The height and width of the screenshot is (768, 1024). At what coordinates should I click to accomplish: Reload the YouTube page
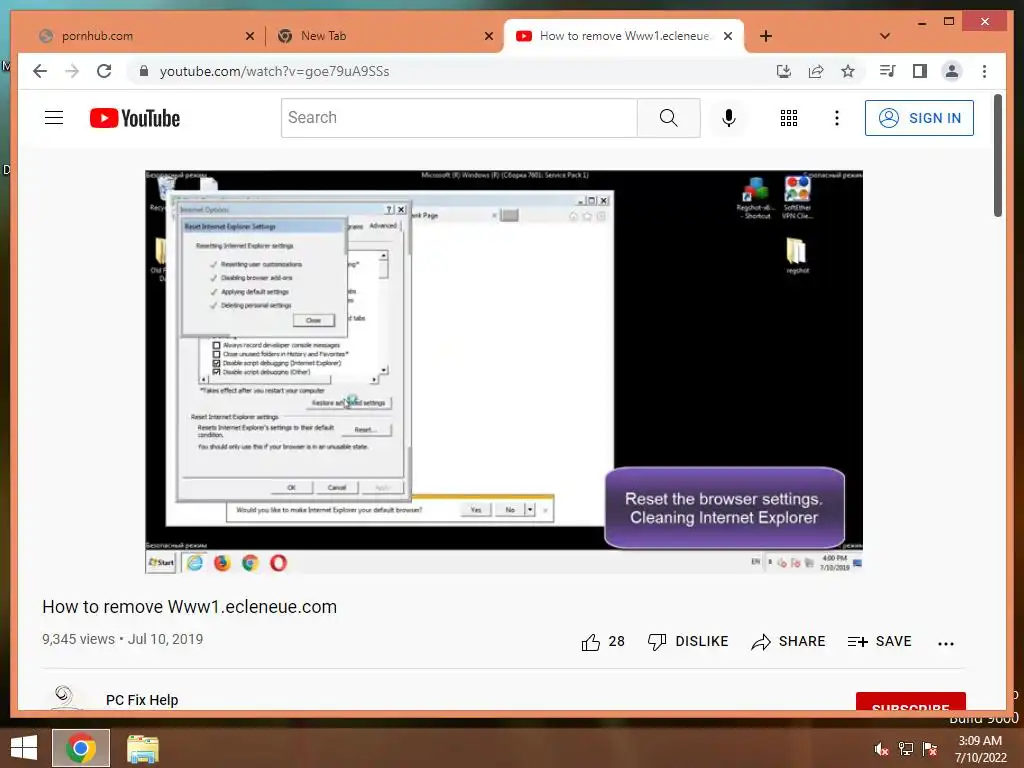(x=104, y=71)
